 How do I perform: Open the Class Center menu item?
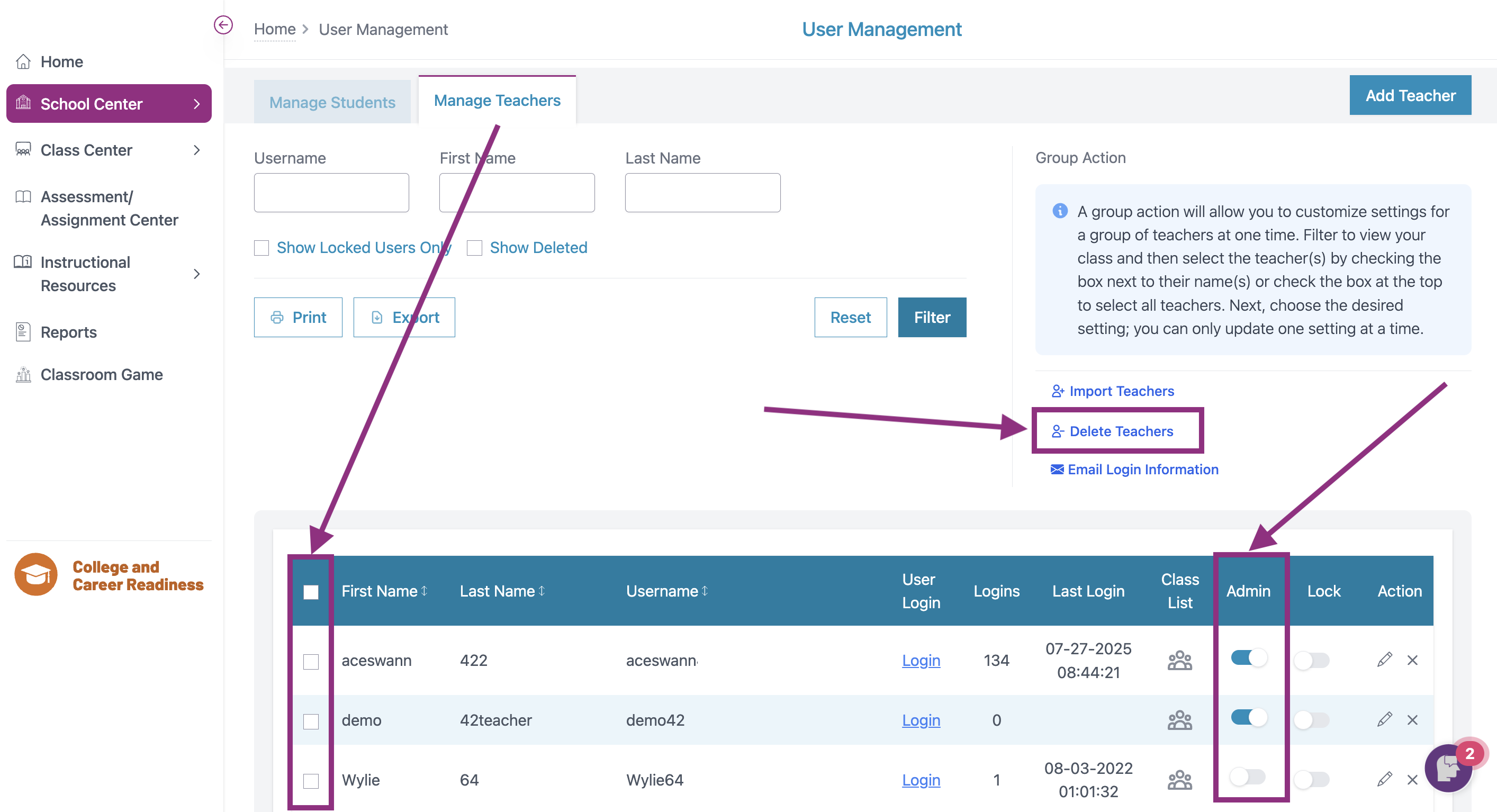pyautogui.click(x=86, y=150)
